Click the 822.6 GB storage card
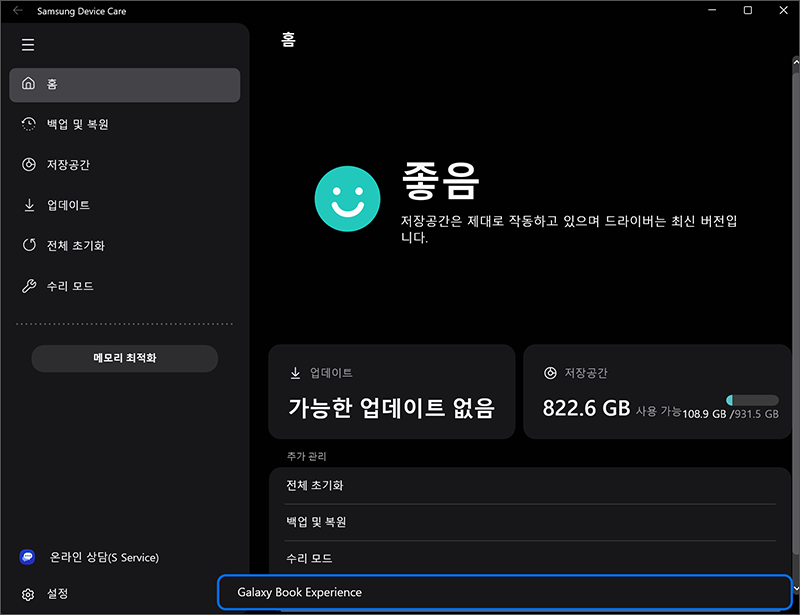 pos(657,392)
